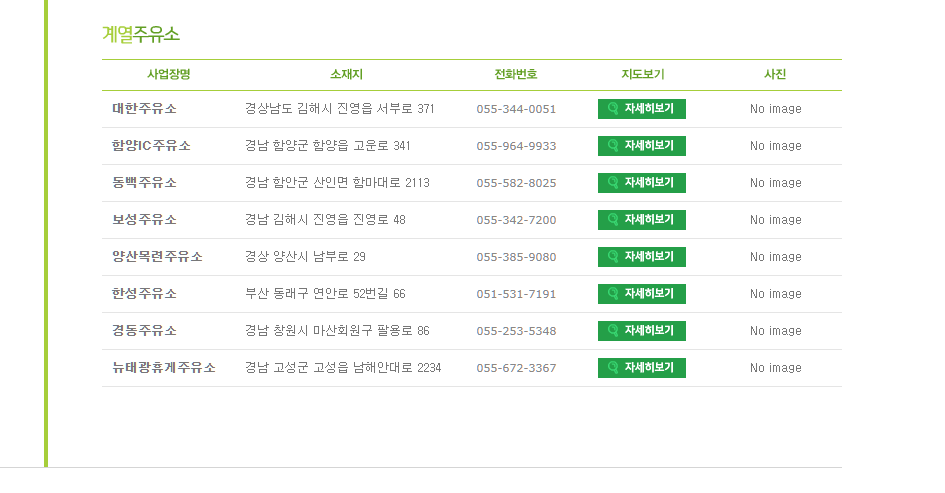Click the 사진 column header
945x493 pixels.
click(x=775, y=74)
